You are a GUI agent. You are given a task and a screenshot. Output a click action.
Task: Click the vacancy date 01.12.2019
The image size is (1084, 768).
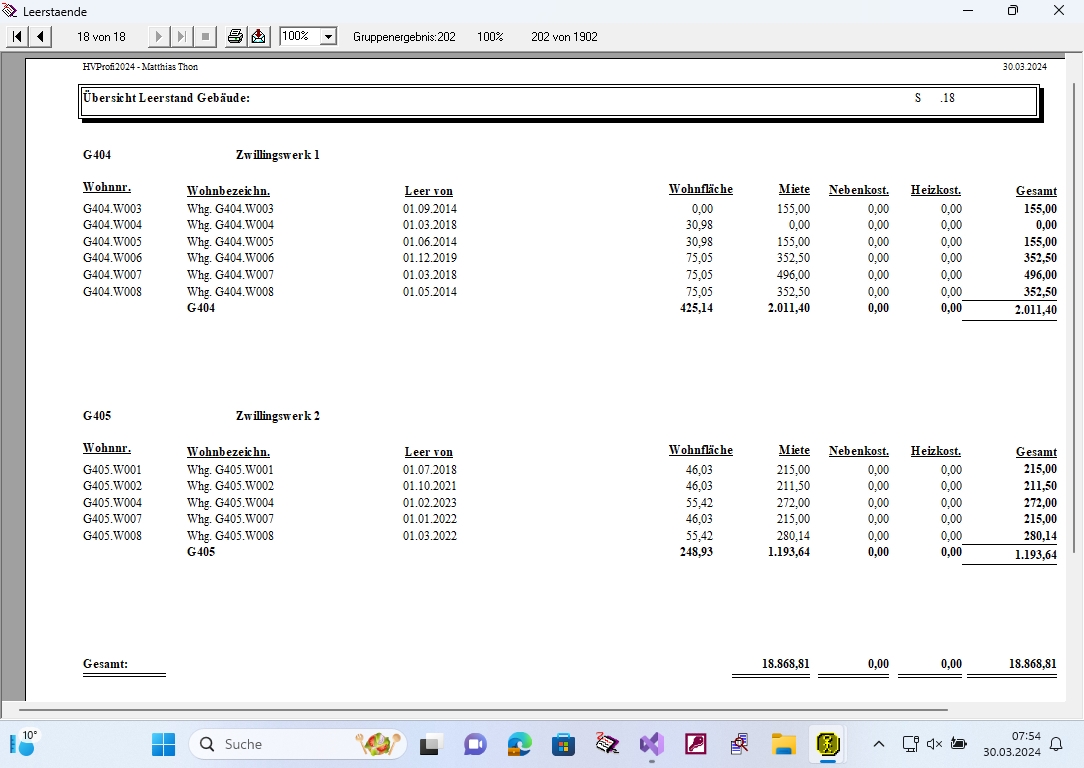[x=430, y=258]
